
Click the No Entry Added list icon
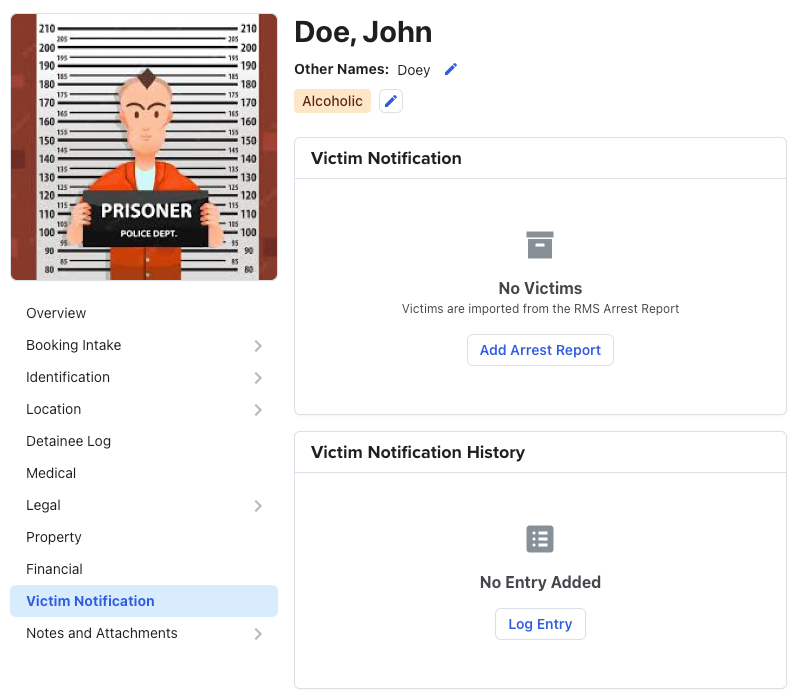(x=540, y=539)
